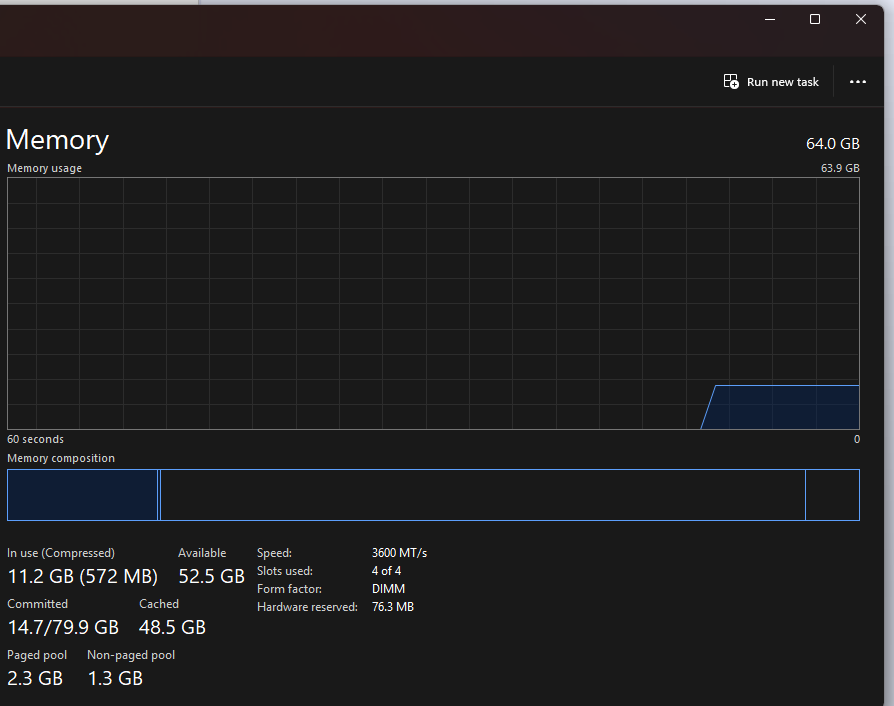
Task: Click the Form factor label
Action: (290, 589)
